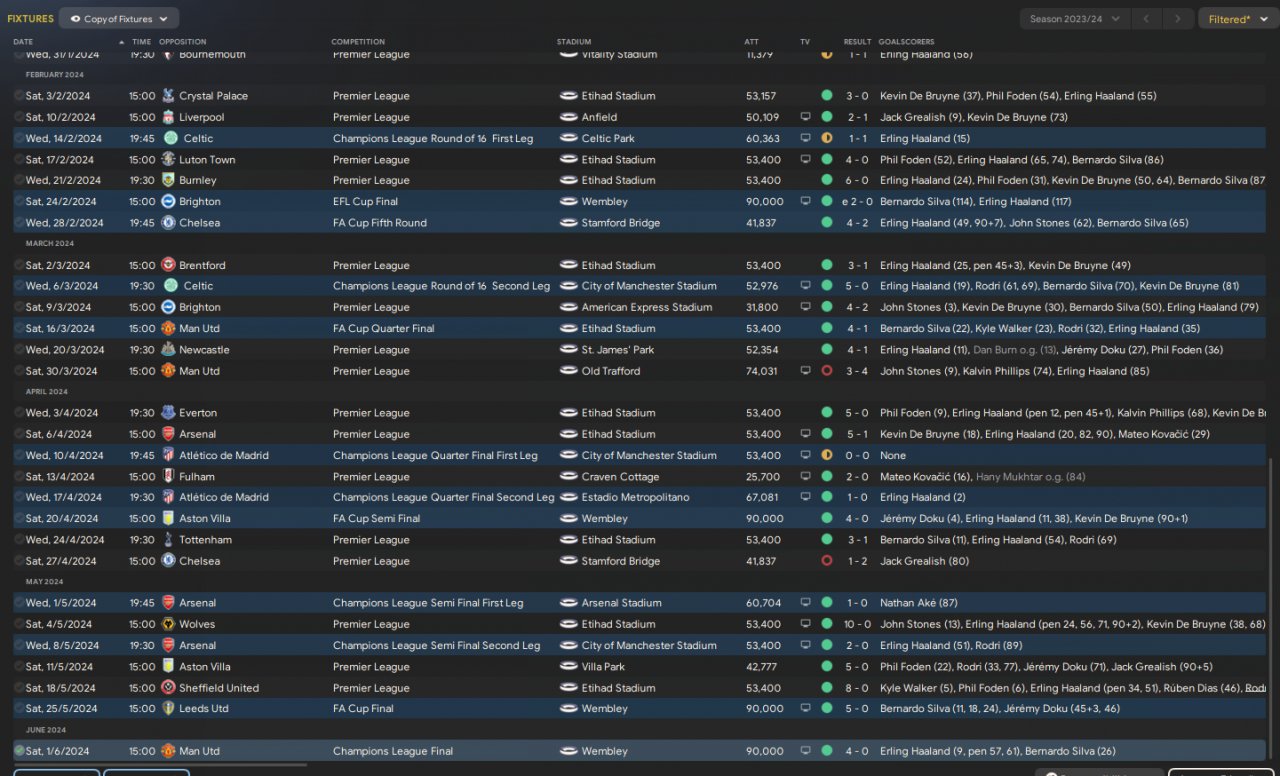The width and height of the screenshot is (1280, 776).
Task: Click the Leeds Utd club badge
Action: tap(169, 708)
